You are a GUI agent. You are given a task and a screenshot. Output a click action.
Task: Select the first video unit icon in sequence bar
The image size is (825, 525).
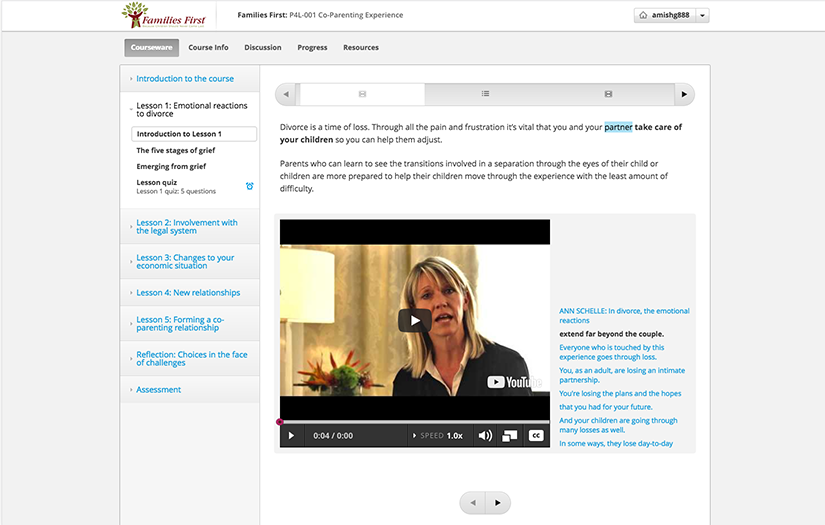pos(363,94)
